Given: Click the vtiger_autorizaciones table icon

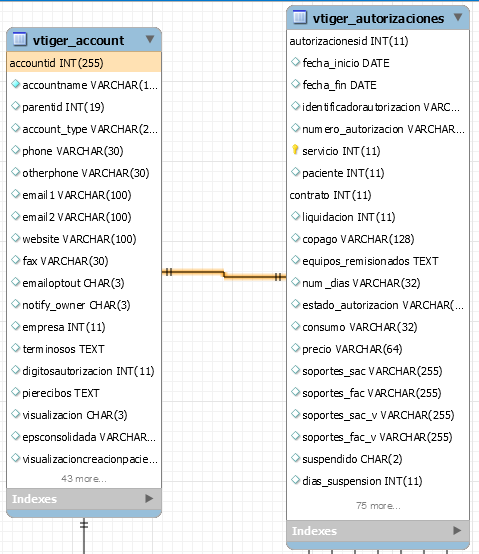Looking at the screenshot, I should click(x=300, y=17).
